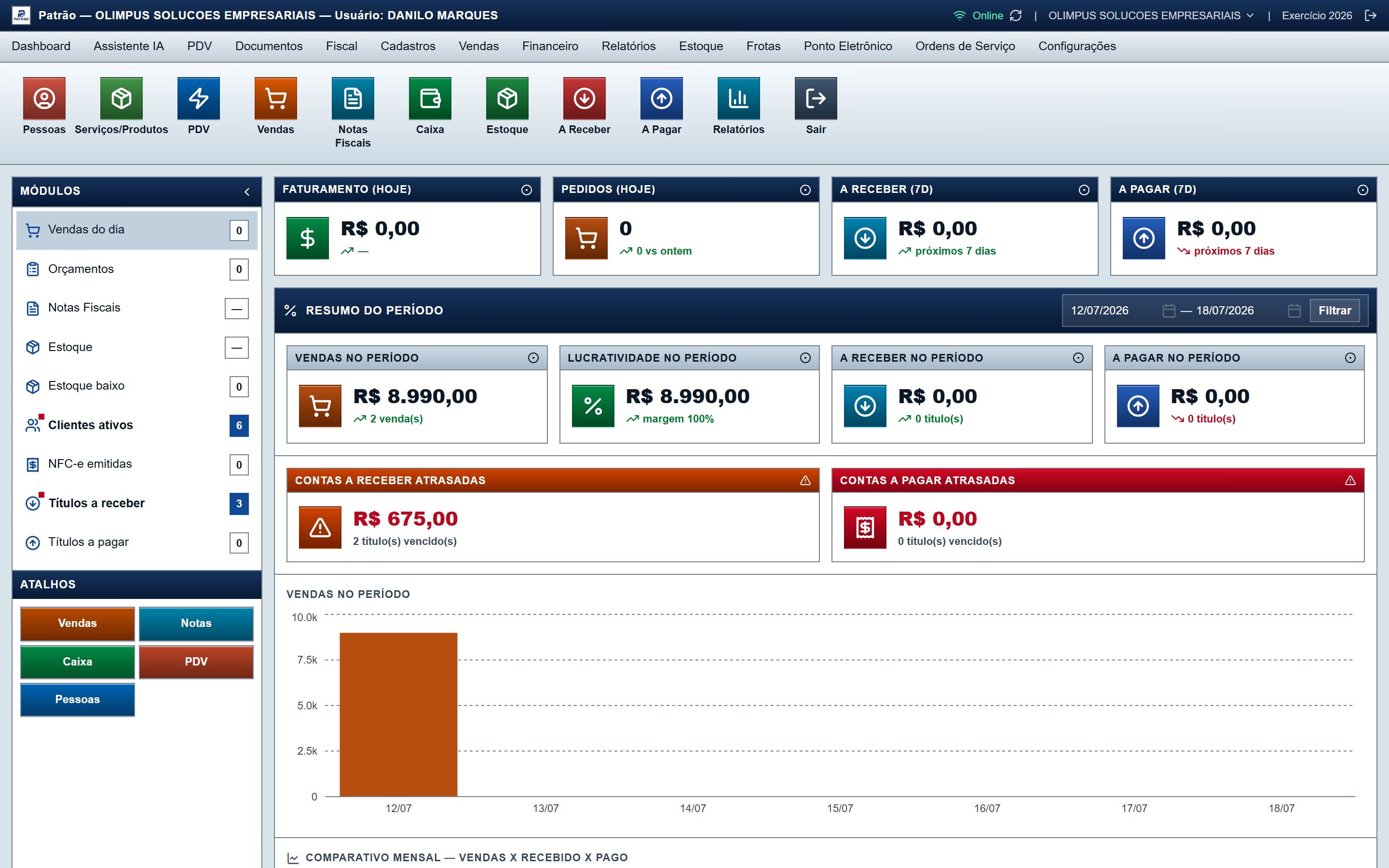Open the Estoque toolbar icon
This screenshot has width=1389, height=868.
507,98
